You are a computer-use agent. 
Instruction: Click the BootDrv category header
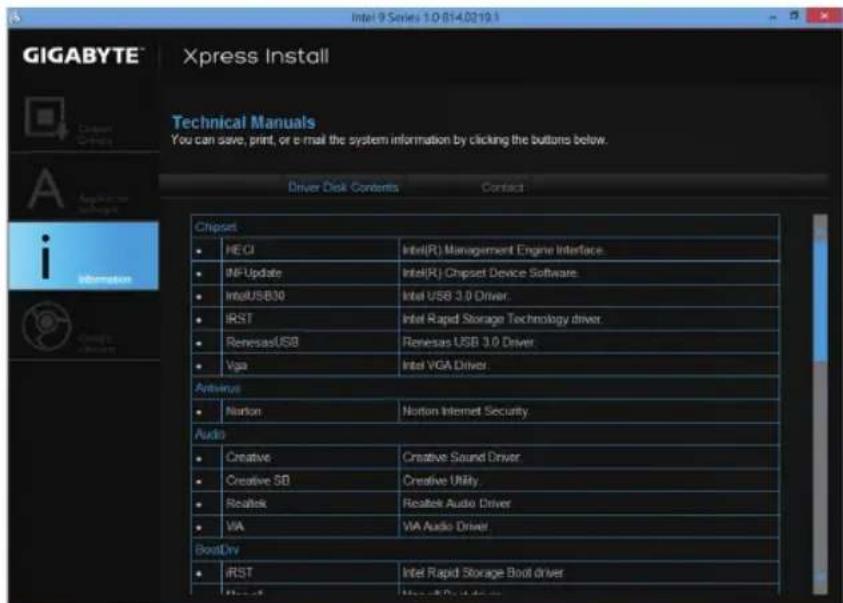pyautogui.click(x=217, y=550)
